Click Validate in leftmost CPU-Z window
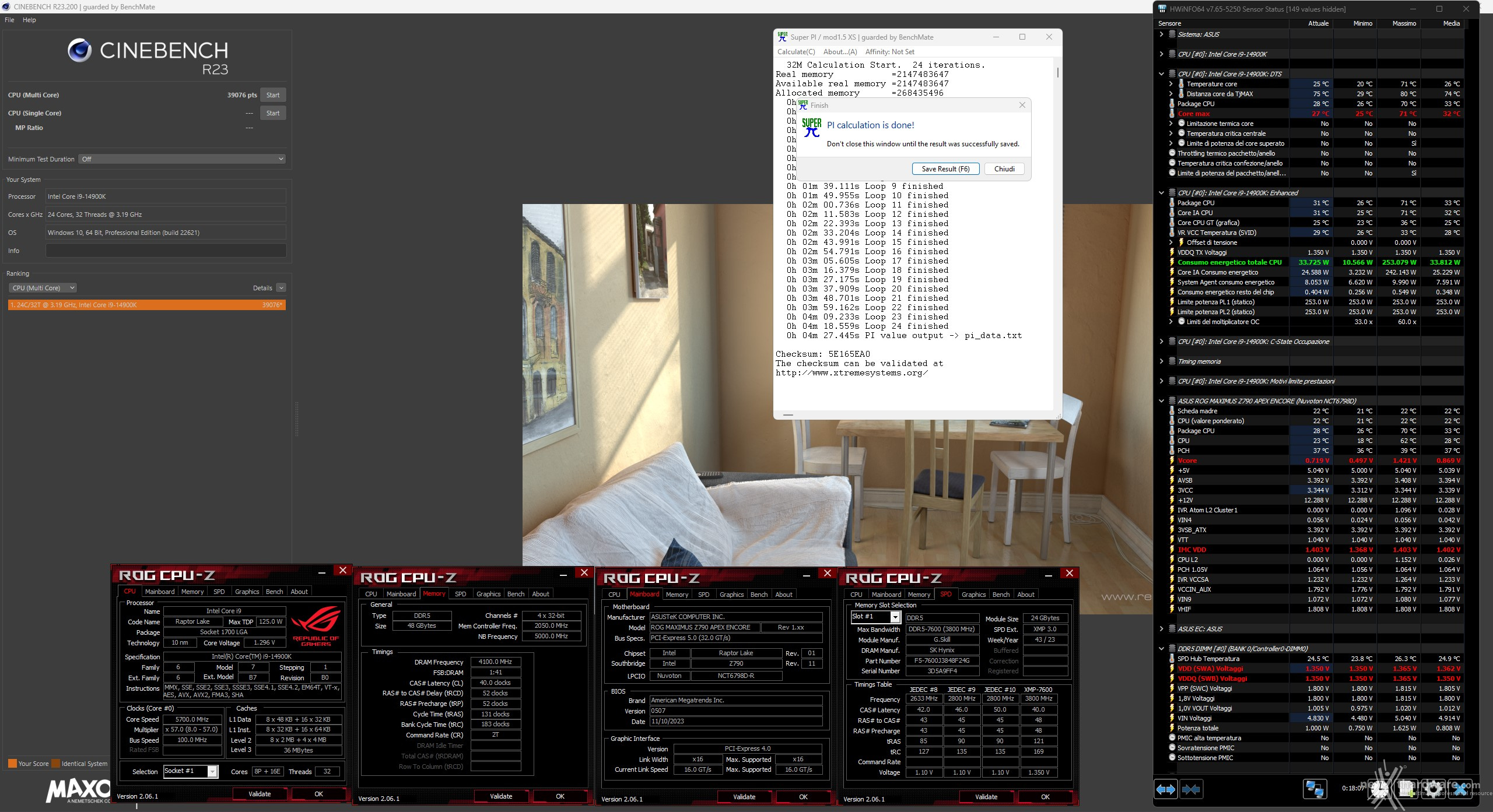The width and height of the screenshot is (1493, 812). 260,794
